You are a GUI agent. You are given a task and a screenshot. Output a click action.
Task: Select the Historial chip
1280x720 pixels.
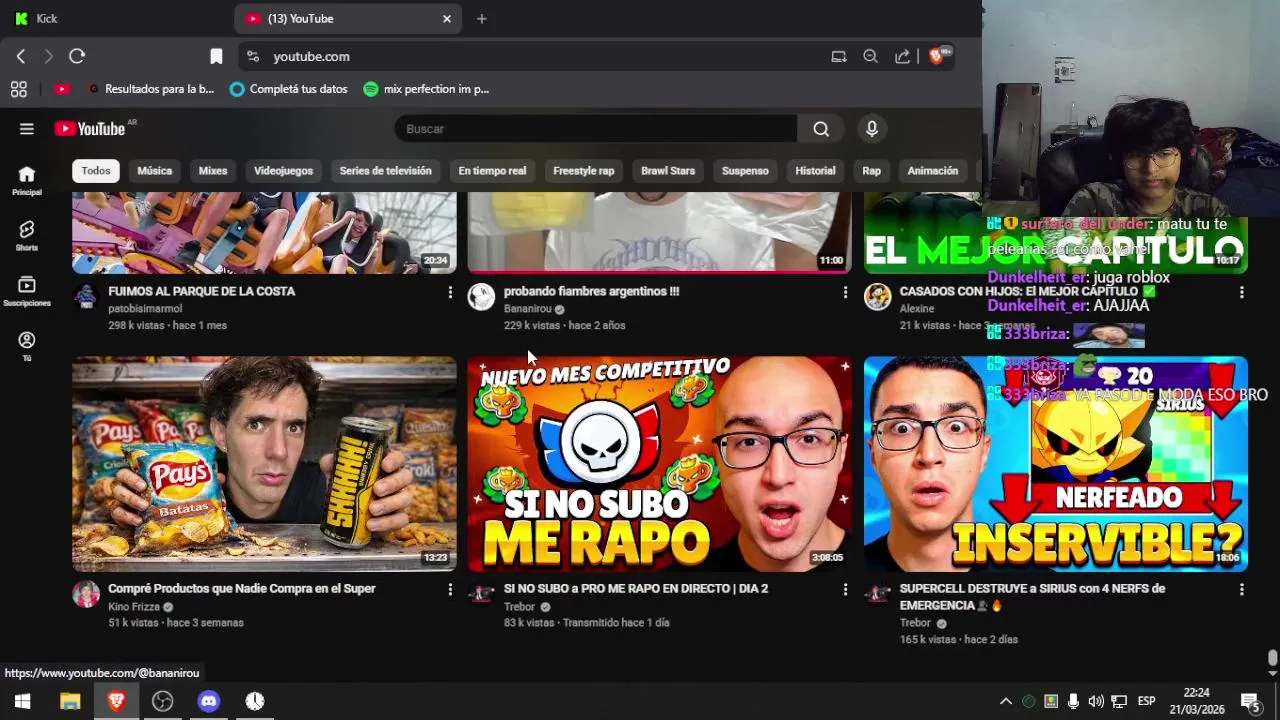pos(815,171)
